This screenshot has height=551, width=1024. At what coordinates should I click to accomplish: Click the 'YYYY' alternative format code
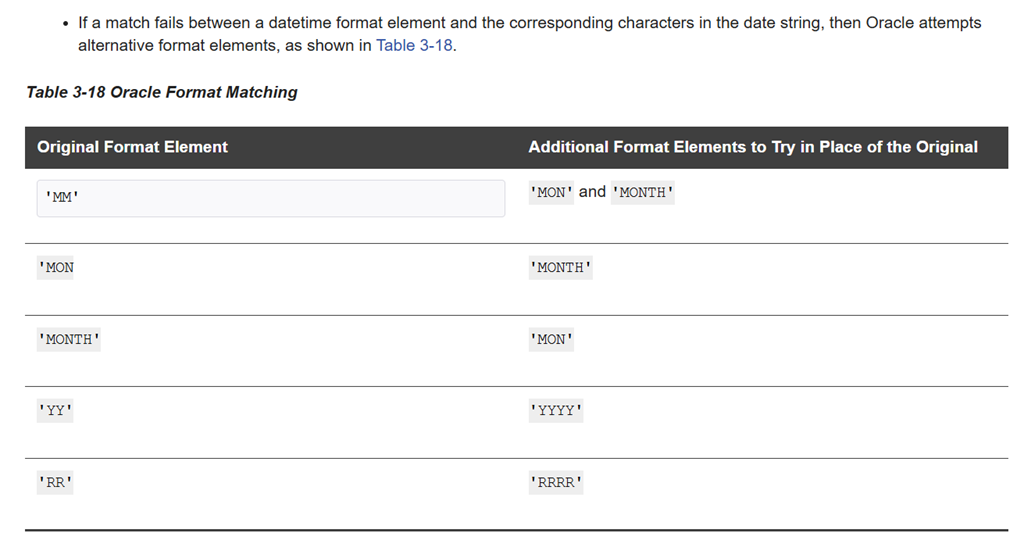(x=556, y=411)
